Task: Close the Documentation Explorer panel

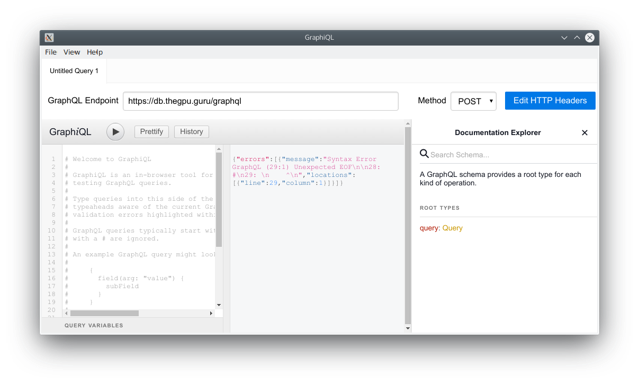Action: pyautogui.click(x=584, y=132)
